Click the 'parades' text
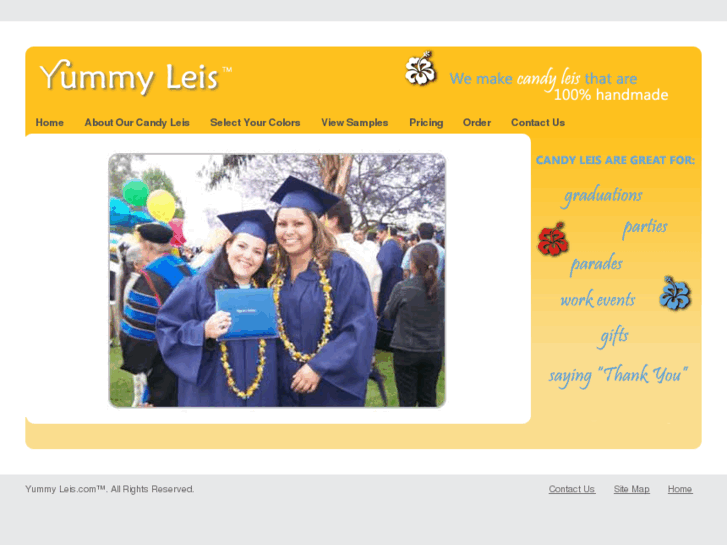The height and width of the screenshot is (545, 727). pos(596,264)
